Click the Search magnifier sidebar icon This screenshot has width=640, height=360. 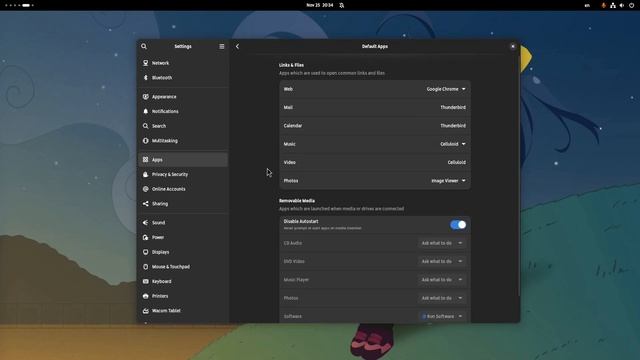pyautogui.click(x=146, y=126)
